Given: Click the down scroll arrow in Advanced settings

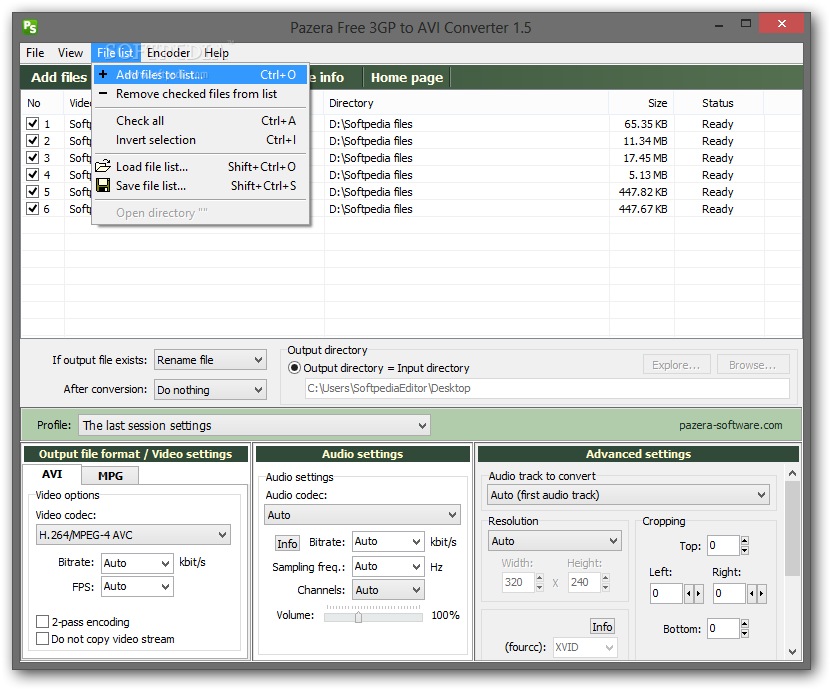Looking at the screenshot, I should 792,652.
